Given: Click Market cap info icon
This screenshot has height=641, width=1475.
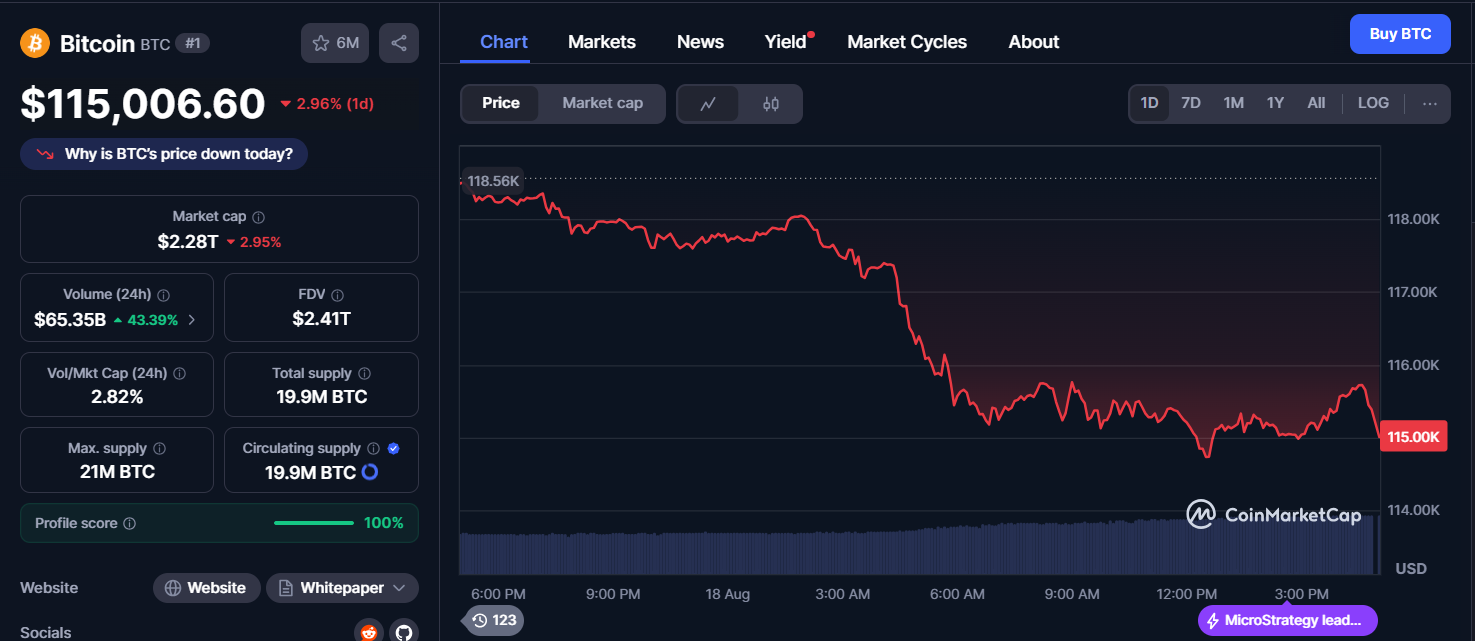Looking at the screenshot, I should point(259,217).
